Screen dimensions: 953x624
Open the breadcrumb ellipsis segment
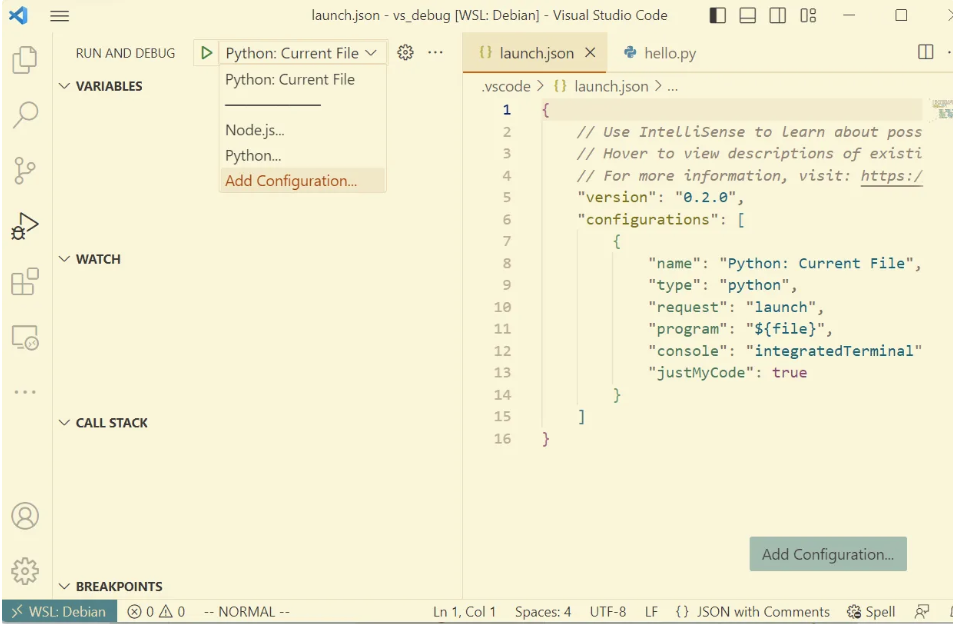672,87
